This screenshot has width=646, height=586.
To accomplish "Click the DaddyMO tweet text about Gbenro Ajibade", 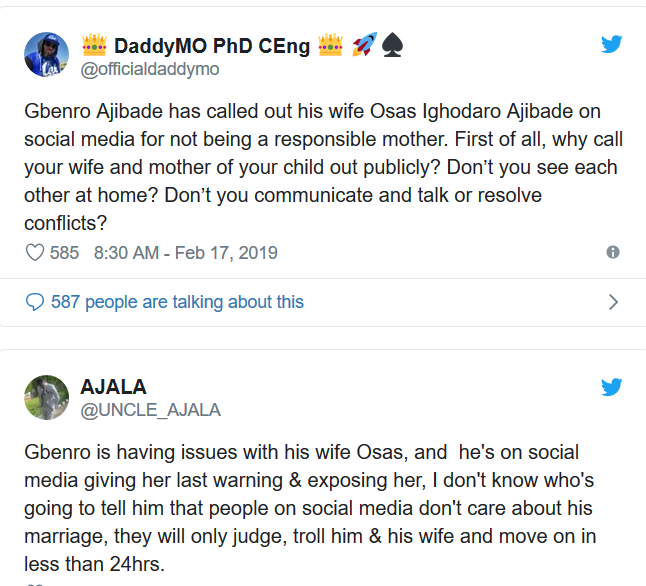I will coord(323,167).
